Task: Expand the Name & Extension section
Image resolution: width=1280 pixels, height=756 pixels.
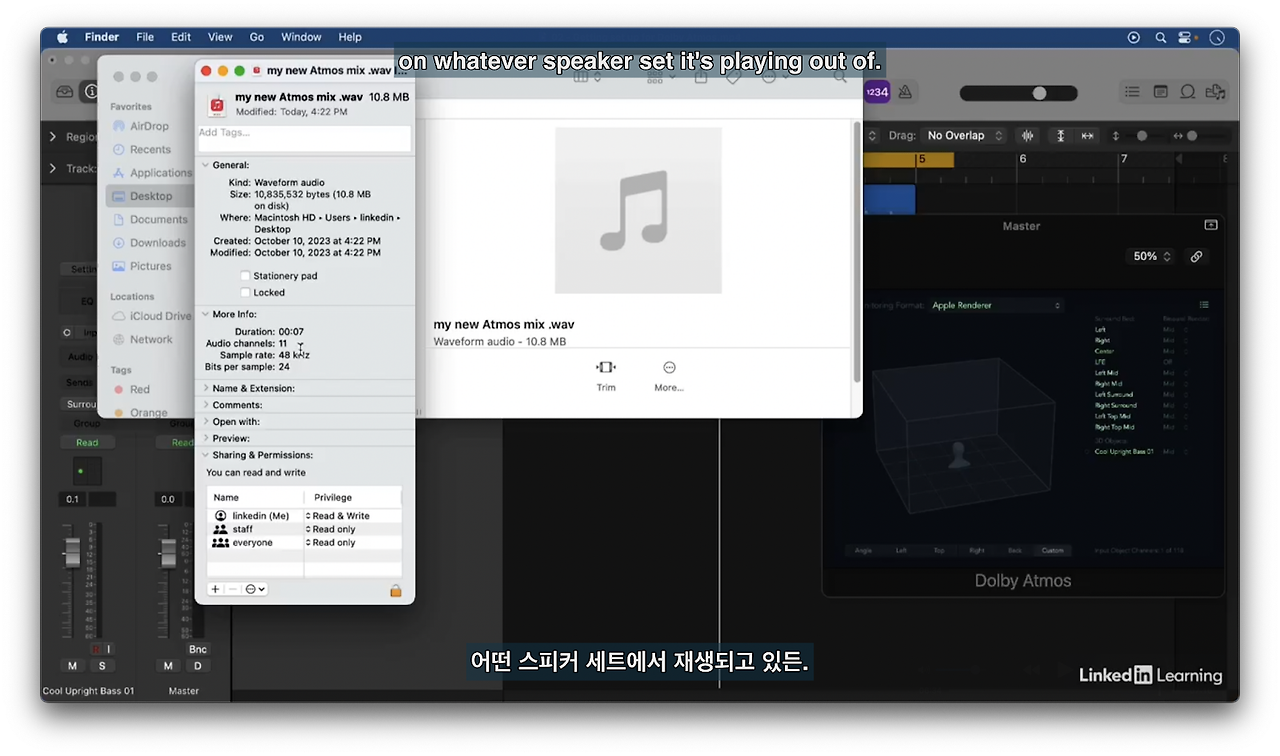Action: click(x=206, y=388)
